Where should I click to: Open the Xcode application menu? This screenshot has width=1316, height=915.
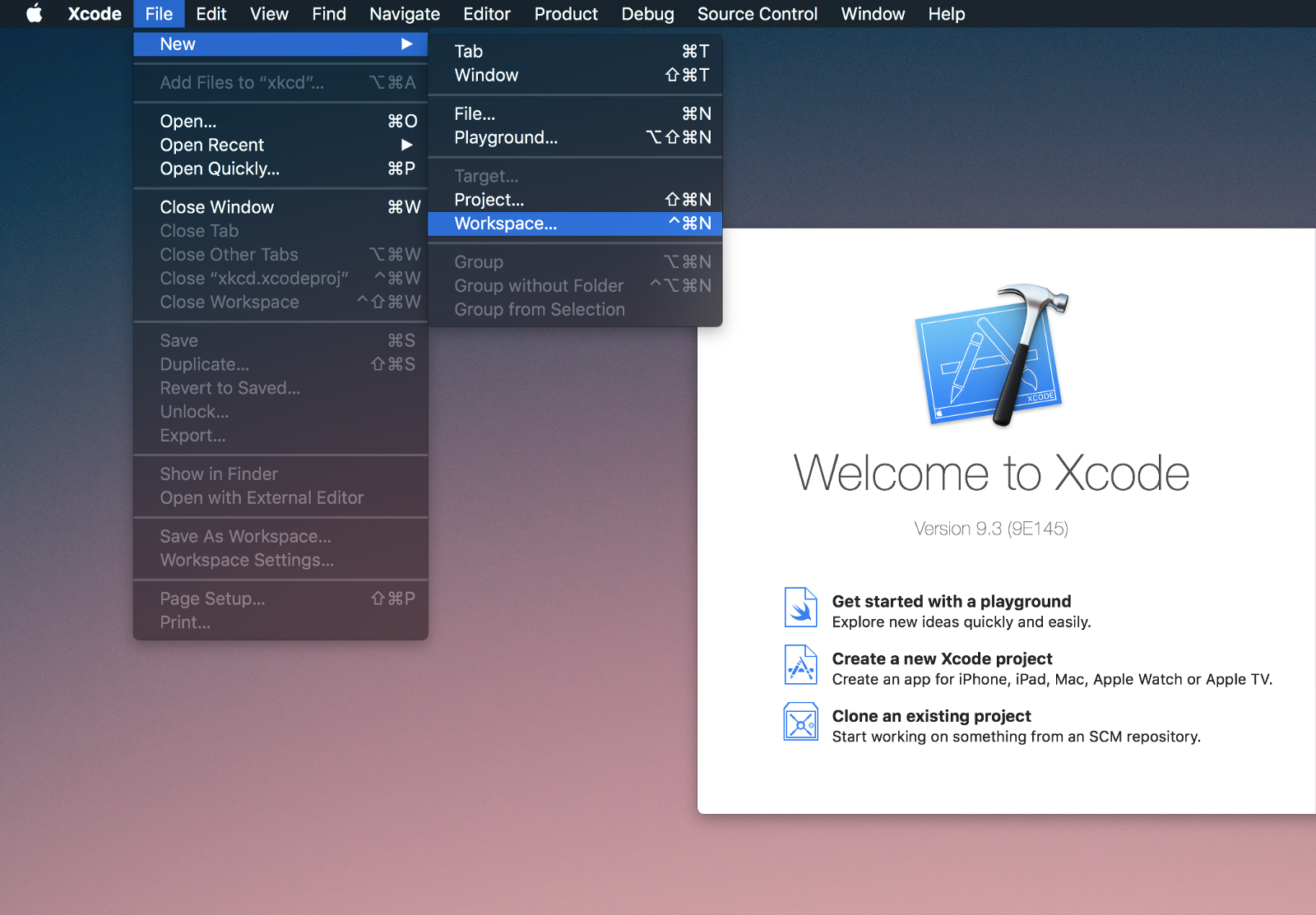click(x=95, y=14)
